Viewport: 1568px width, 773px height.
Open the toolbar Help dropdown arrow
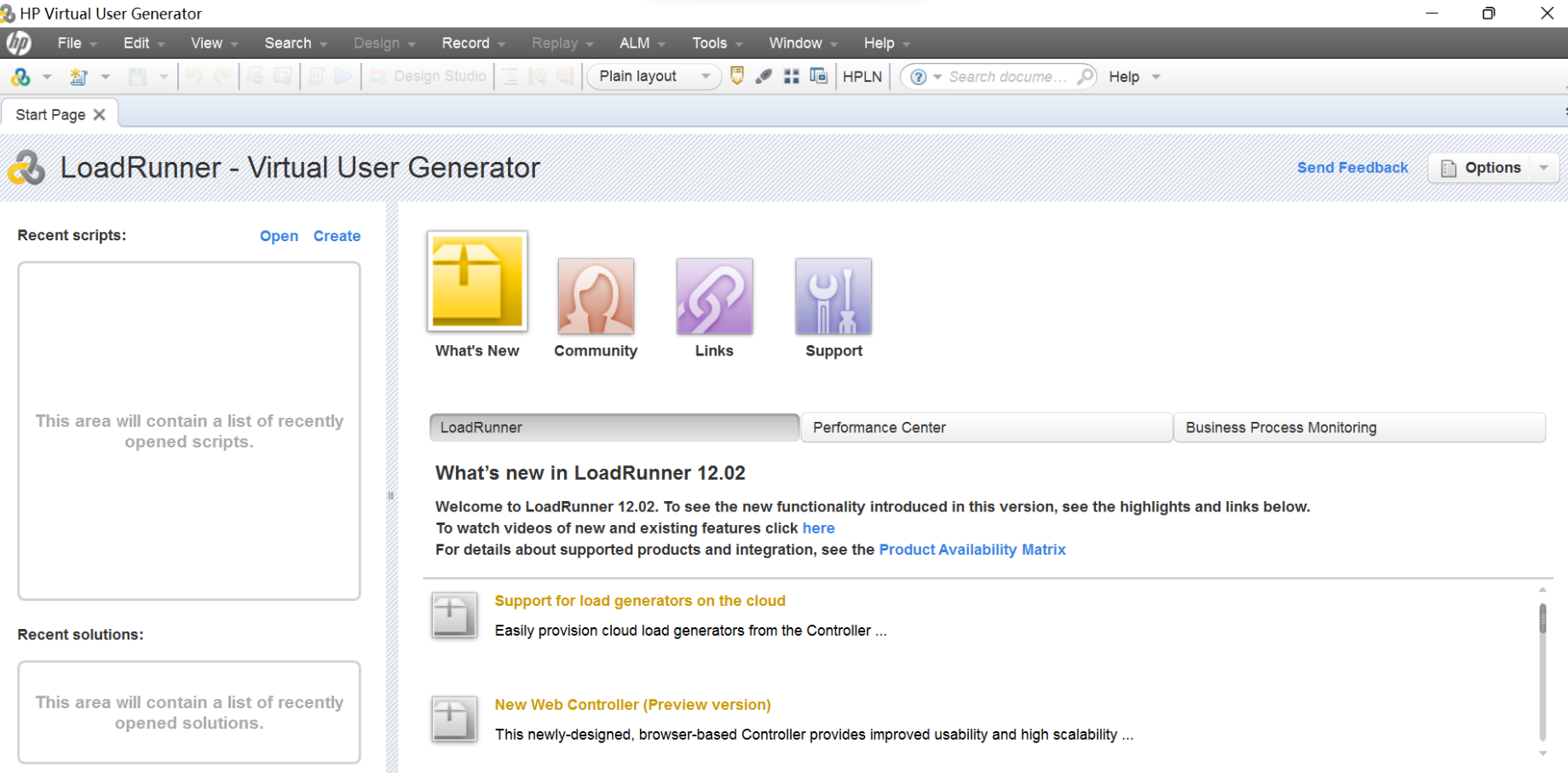(x=1156, y=77)
